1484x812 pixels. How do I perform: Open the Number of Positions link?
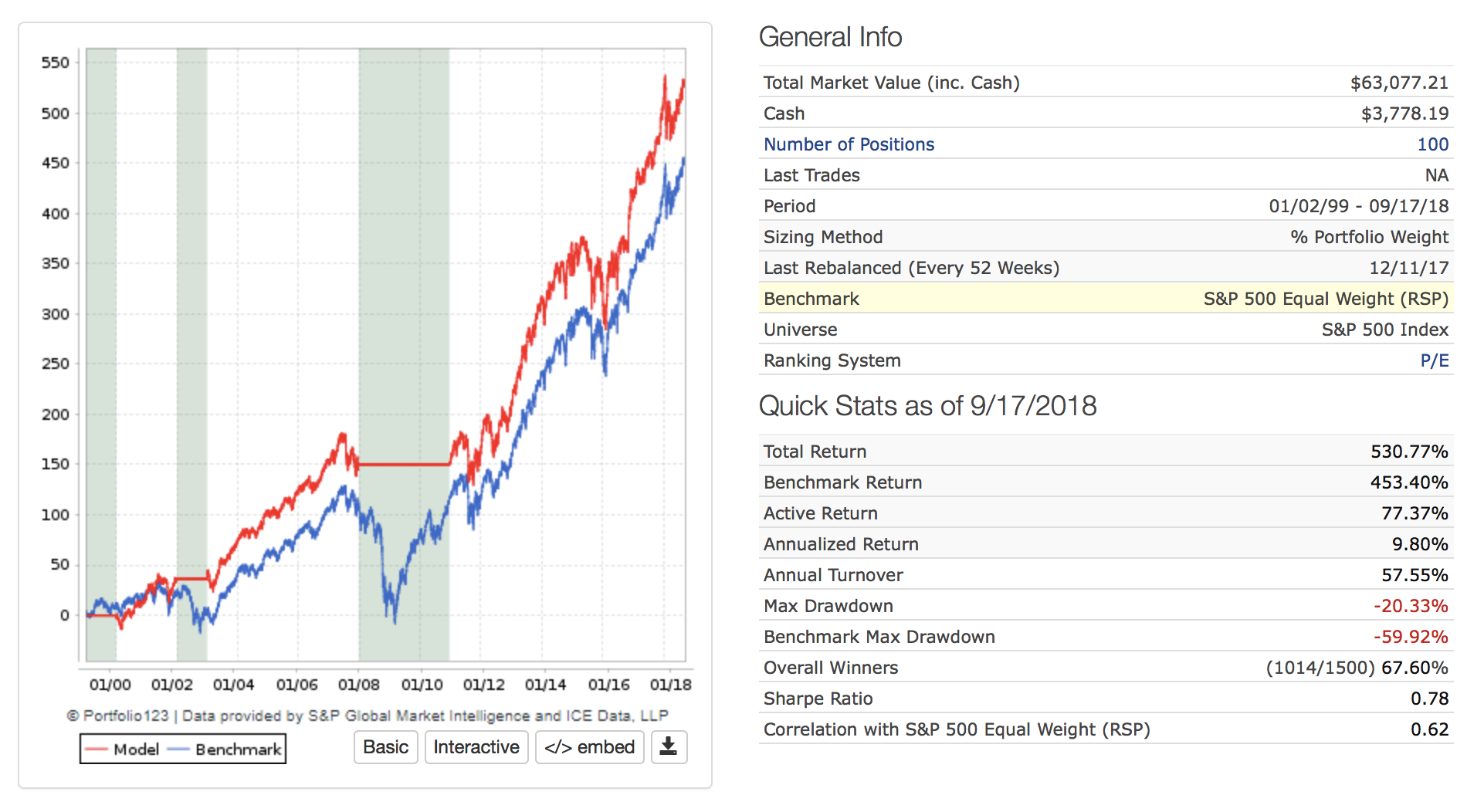pyautogui.click(x=849, y=144)
